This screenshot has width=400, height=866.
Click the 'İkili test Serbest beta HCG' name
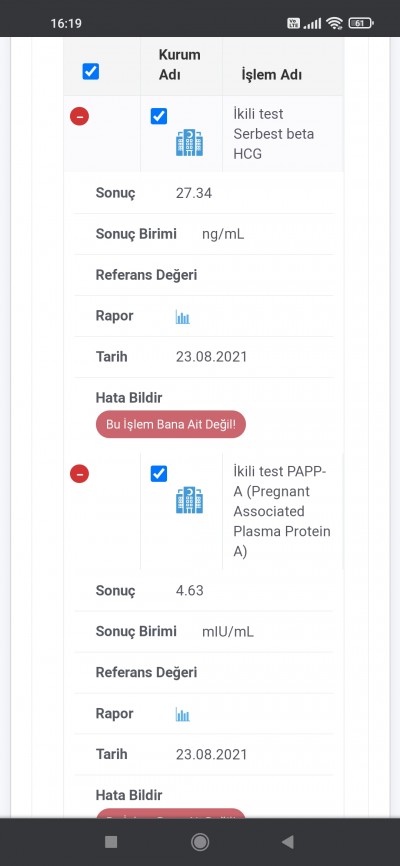pyautogui.click(x=273, y=134)
